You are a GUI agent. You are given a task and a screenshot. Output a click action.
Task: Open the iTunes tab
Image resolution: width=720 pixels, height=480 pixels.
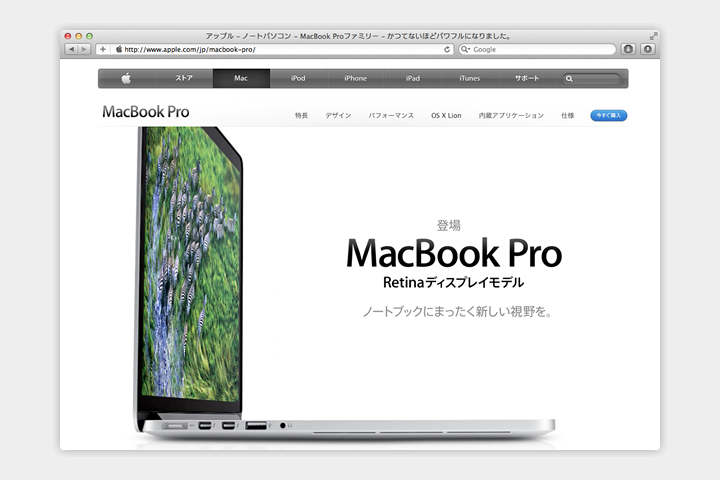tap(470, 78)
